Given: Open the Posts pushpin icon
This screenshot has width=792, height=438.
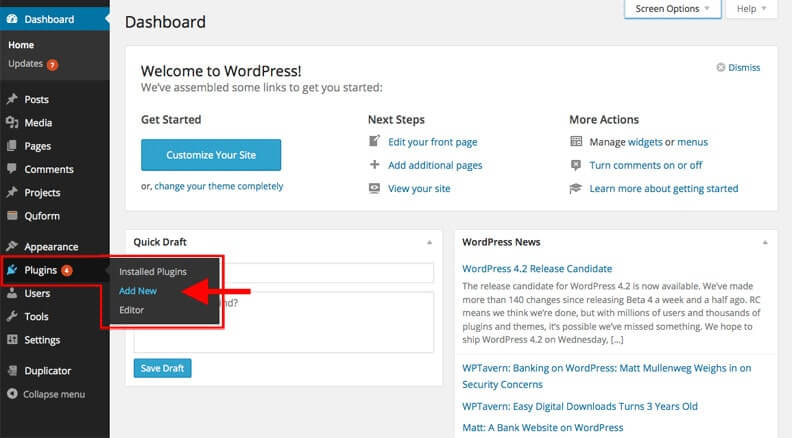Looking at the screenshot, I should [x=12, y=99].
